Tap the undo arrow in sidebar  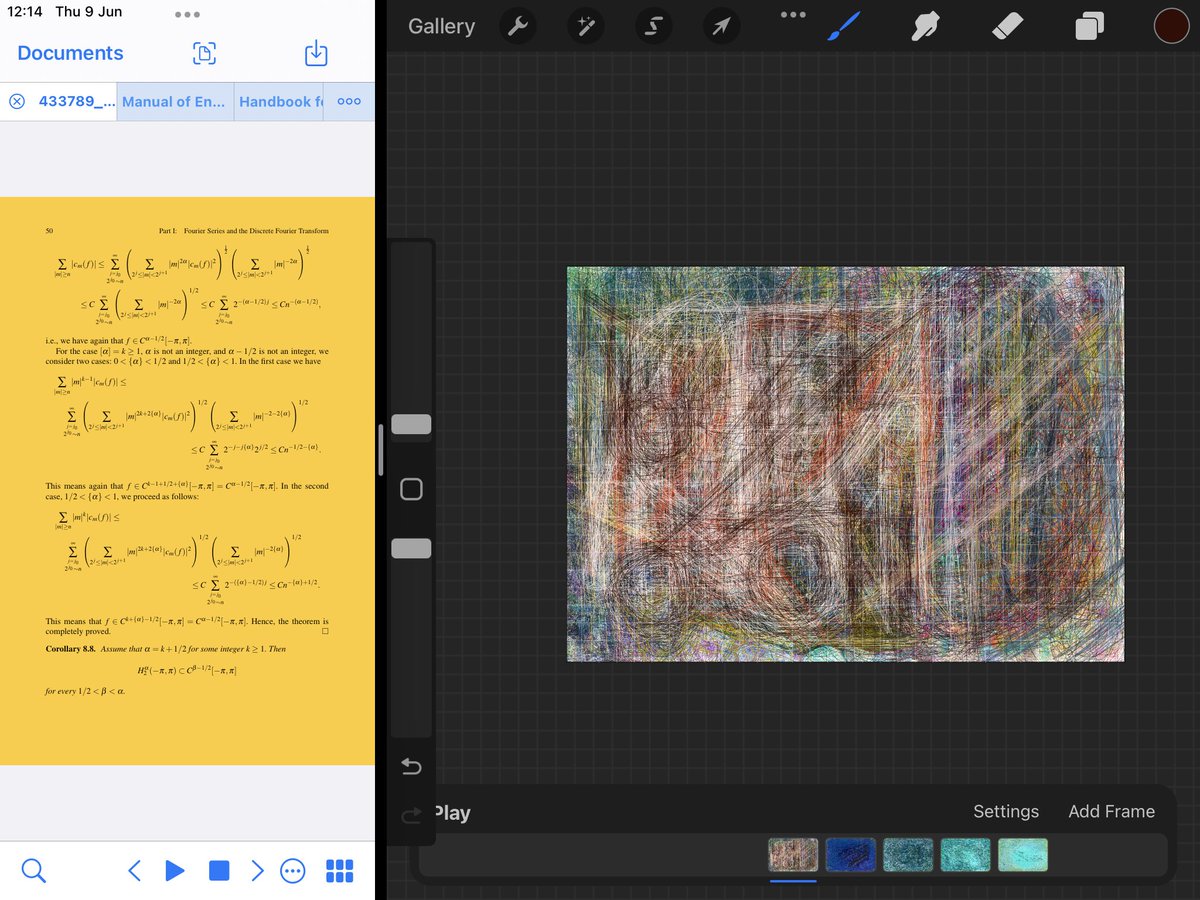pos(411,767)
